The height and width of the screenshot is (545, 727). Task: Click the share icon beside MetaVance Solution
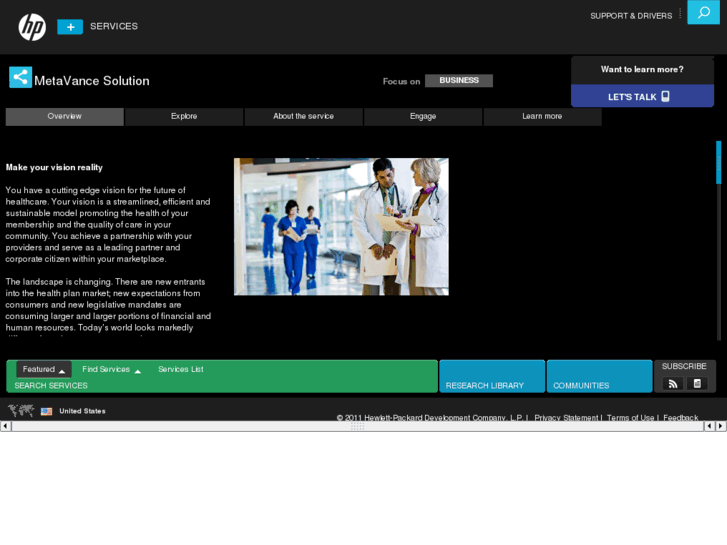point(20,77)
